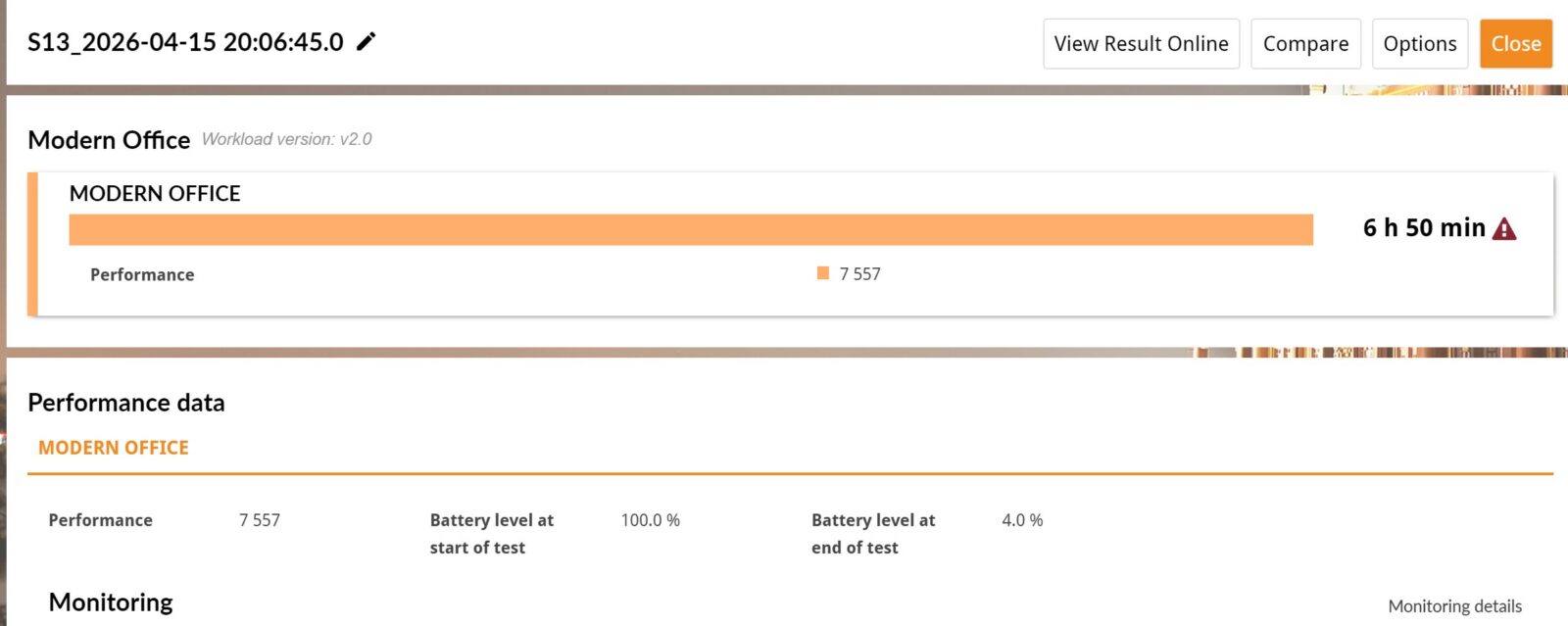The height and width of the screenshot is (626, 1568).
Task: Click the 100.0 % starting battery value
Action: 650,520
